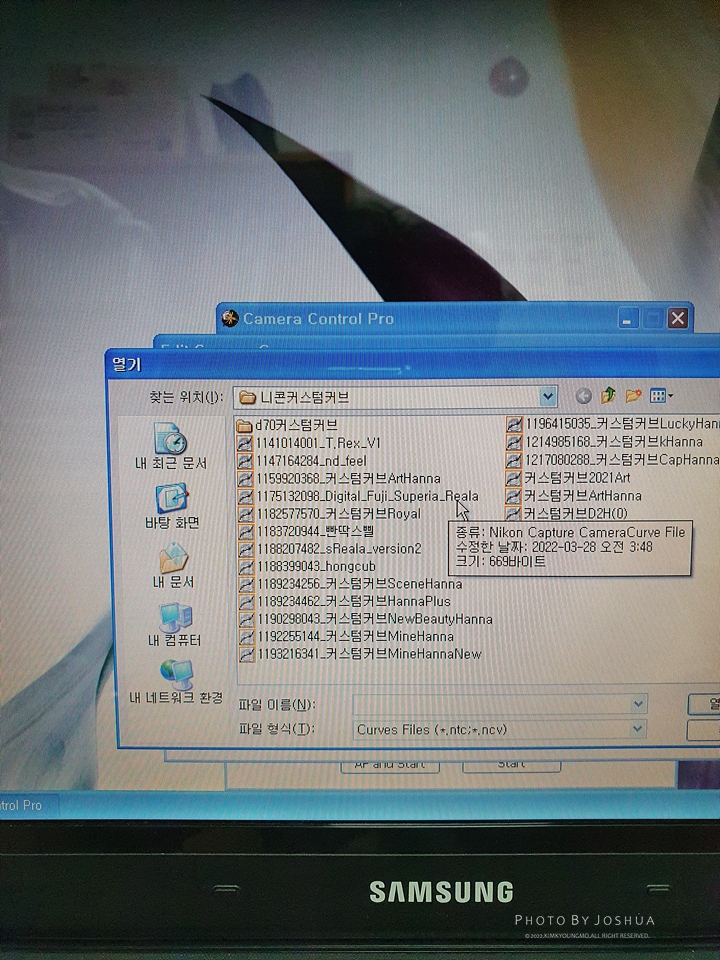The image size is (720, 960).
Task: Select file 1192255144_커스텀커브MineHanna
Action: (x=346, y=636)
